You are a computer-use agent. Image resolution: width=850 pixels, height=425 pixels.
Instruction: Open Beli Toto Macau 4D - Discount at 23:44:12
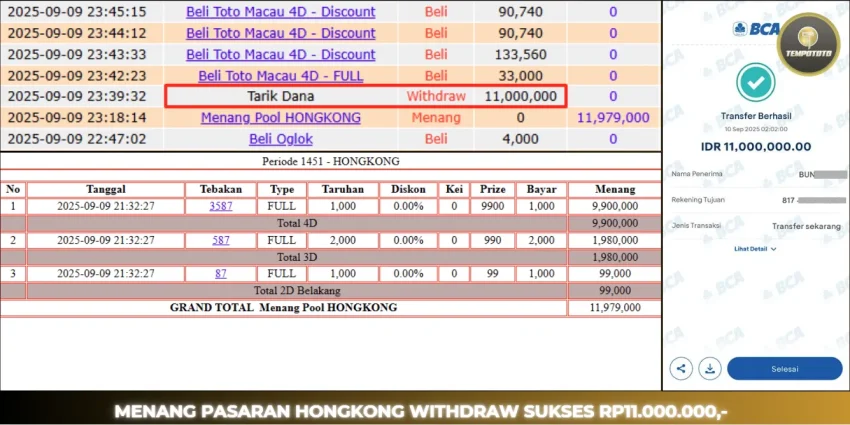point(280,33)
